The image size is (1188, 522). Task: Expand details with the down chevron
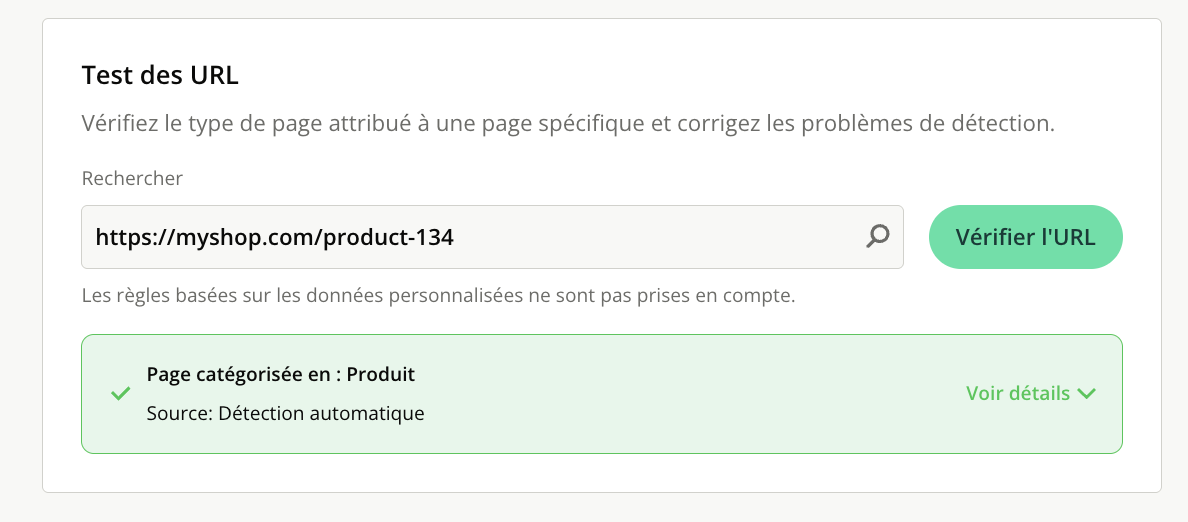point(1086,394)
